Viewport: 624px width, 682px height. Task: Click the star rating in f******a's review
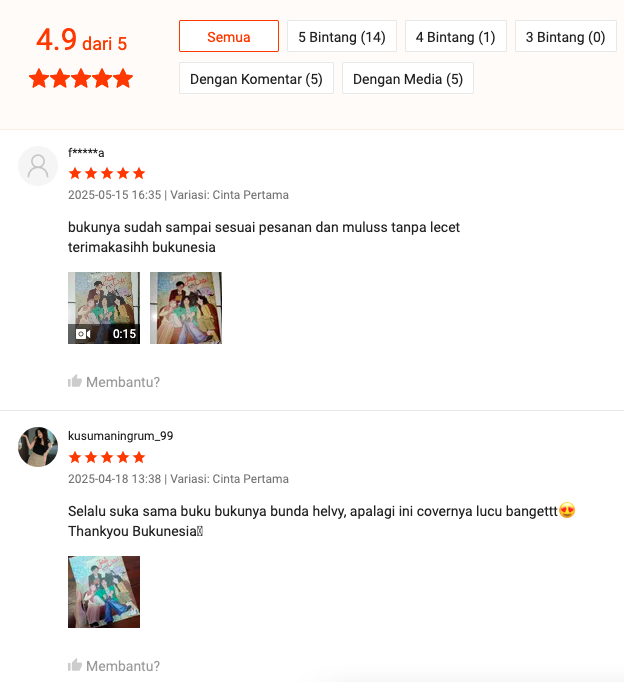(x=107, y=174)
